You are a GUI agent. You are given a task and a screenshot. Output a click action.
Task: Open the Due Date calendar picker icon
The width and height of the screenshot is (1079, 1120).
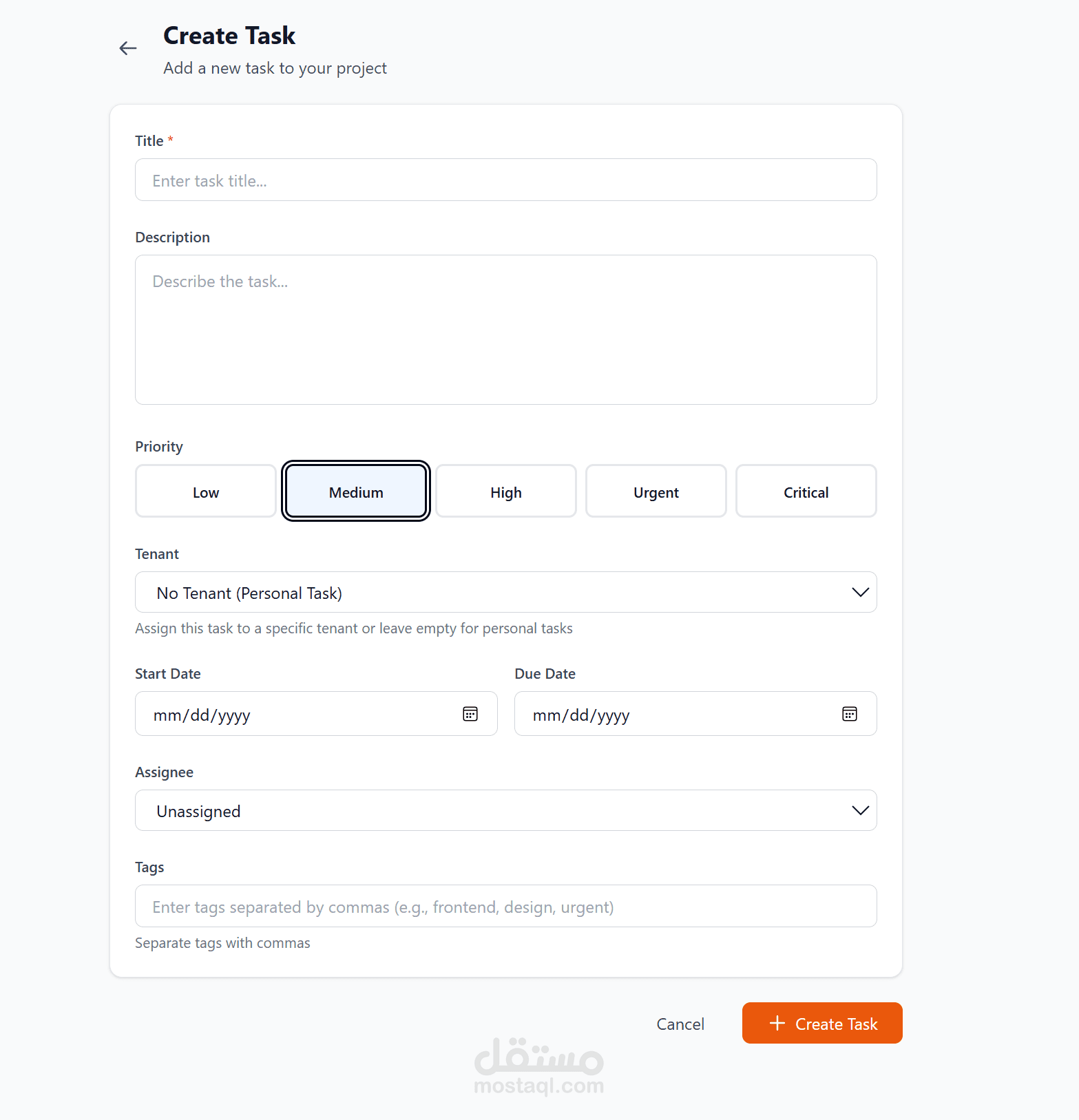850,714
